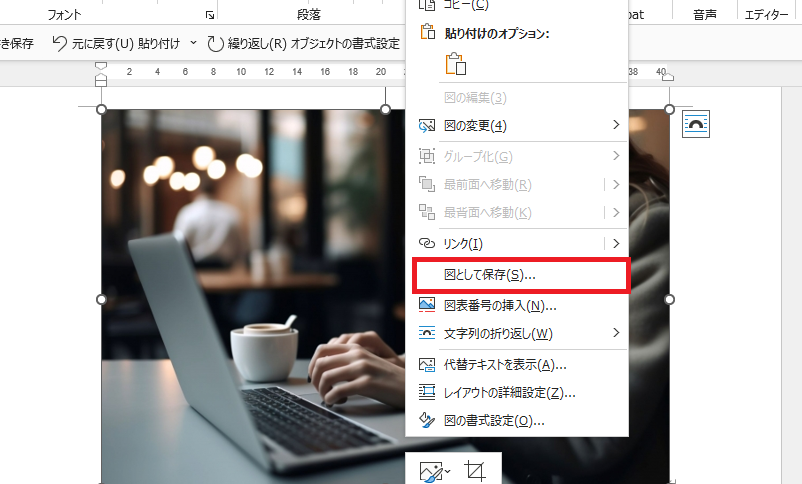Click the top-left image resize handle
This screenshot has height=484, width=802.
[101, 109]
